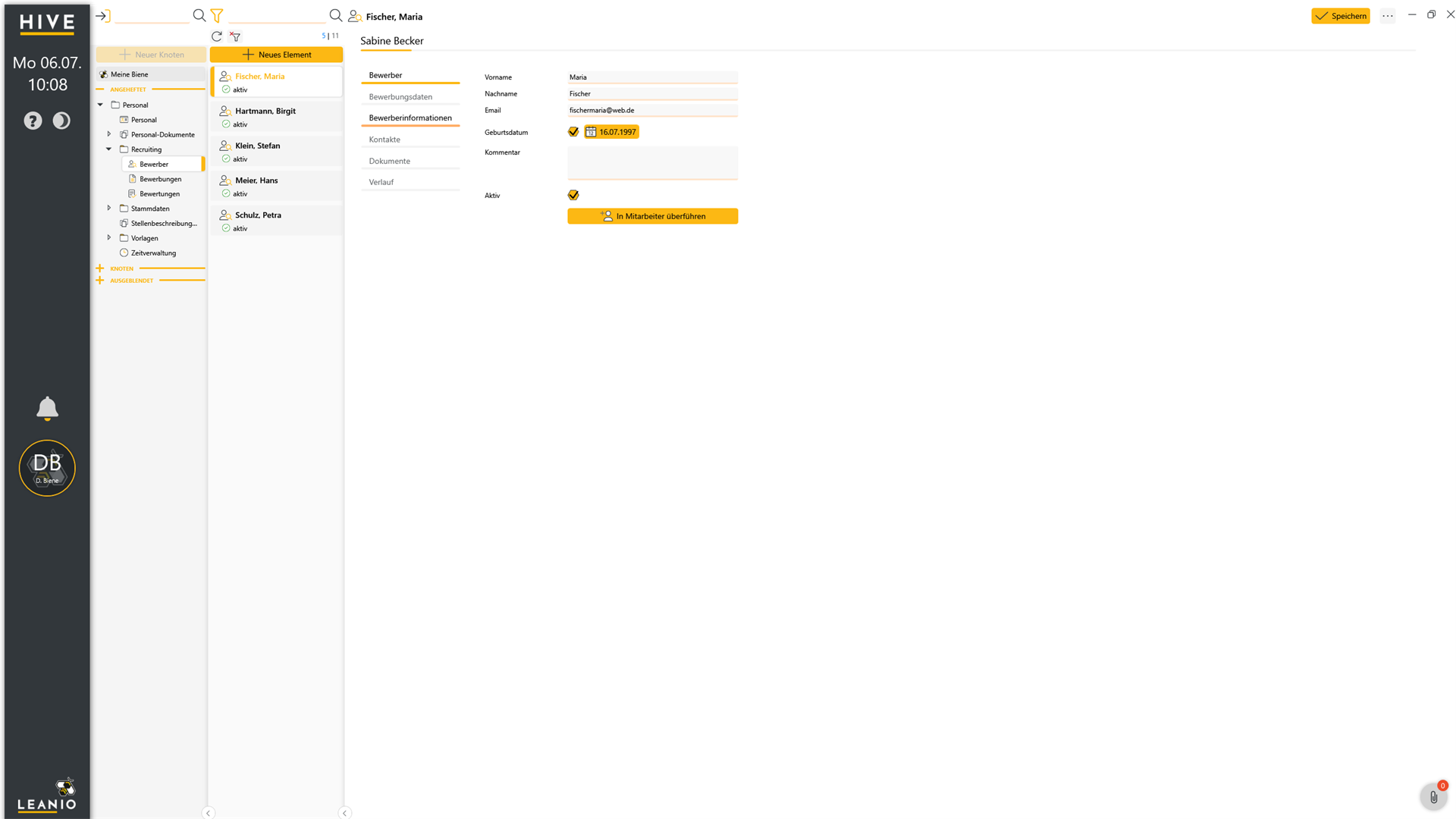Expand the Knoten section
1456x819 pixels.
[x=100, y=268]
